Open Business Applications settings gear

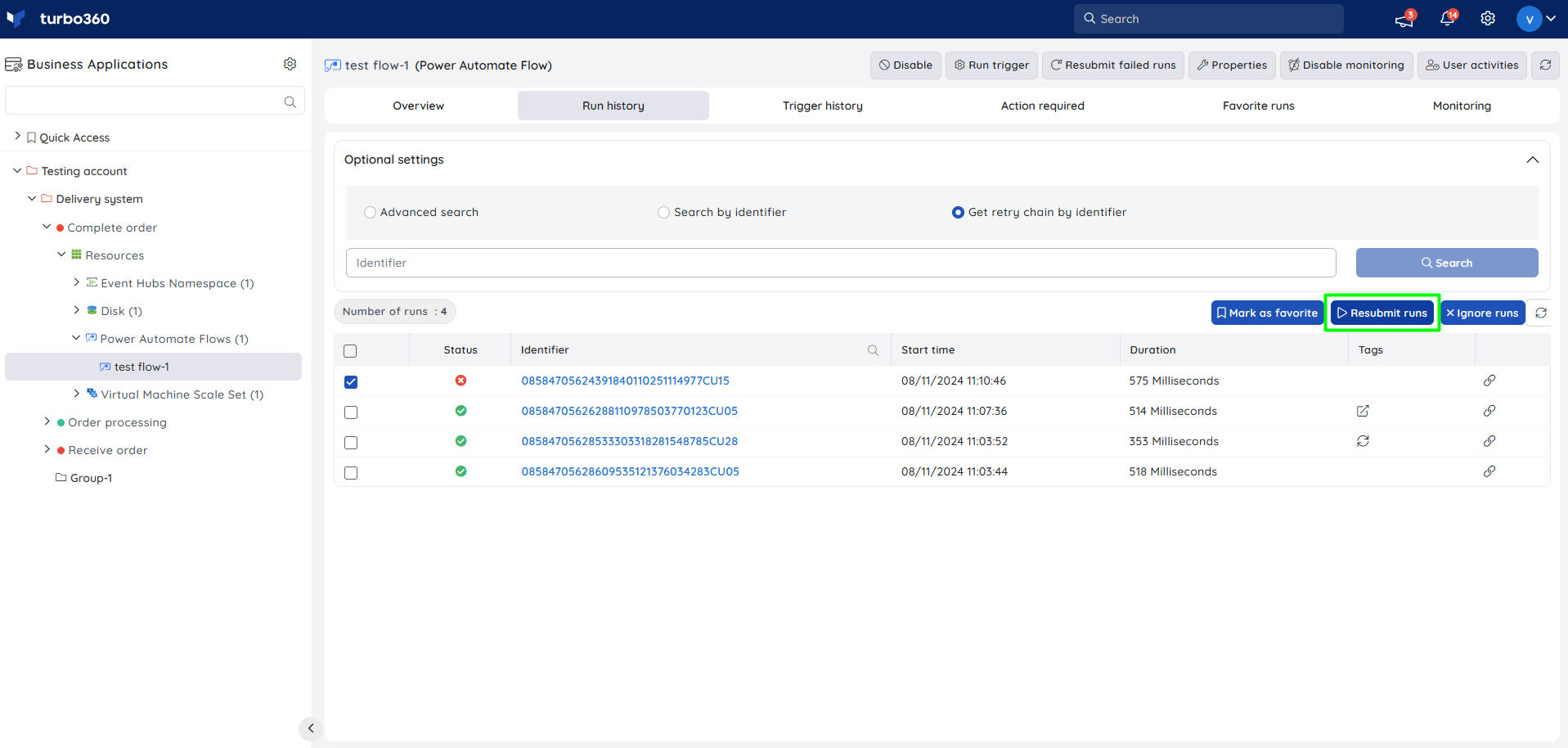coord(290,64)
